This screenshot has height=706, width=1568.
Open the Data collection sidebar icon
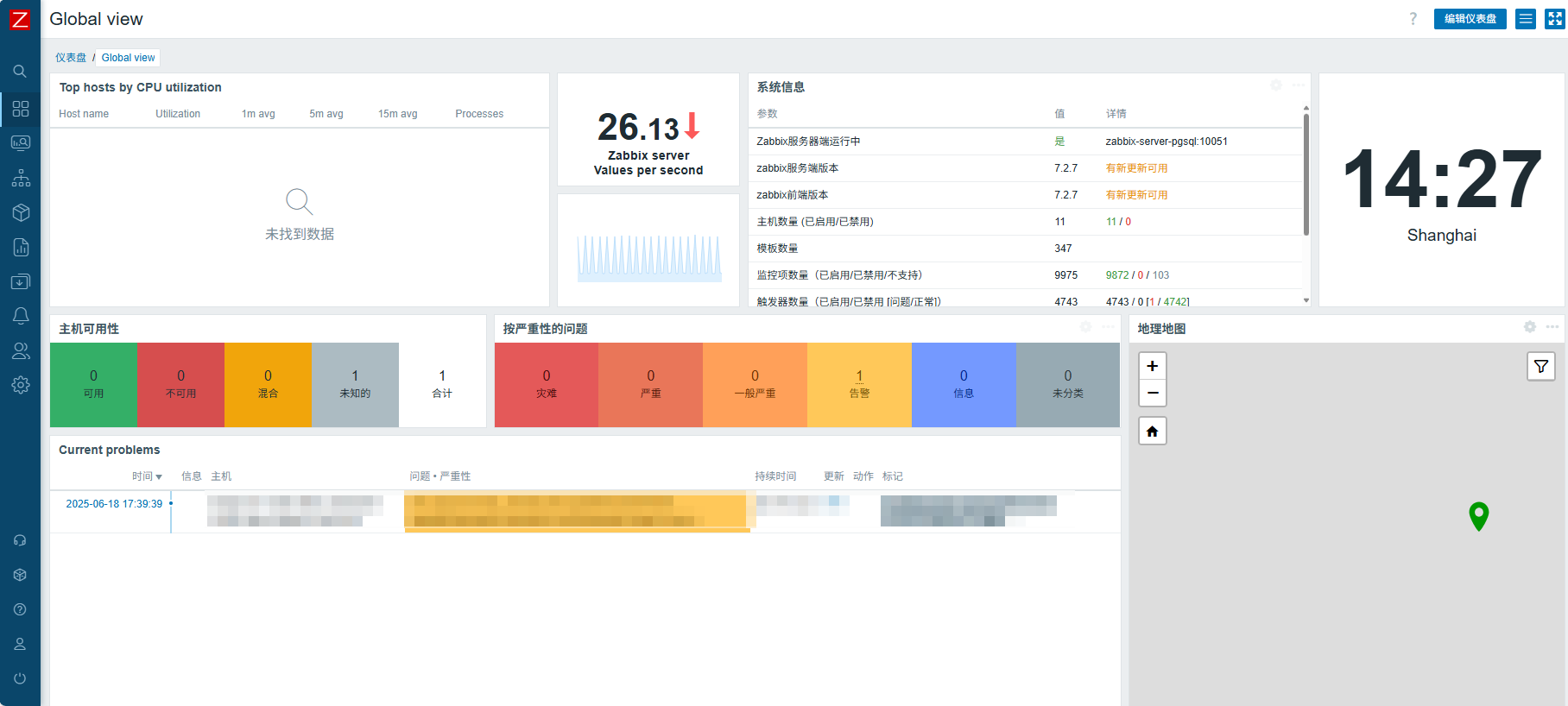click(21, 281)
